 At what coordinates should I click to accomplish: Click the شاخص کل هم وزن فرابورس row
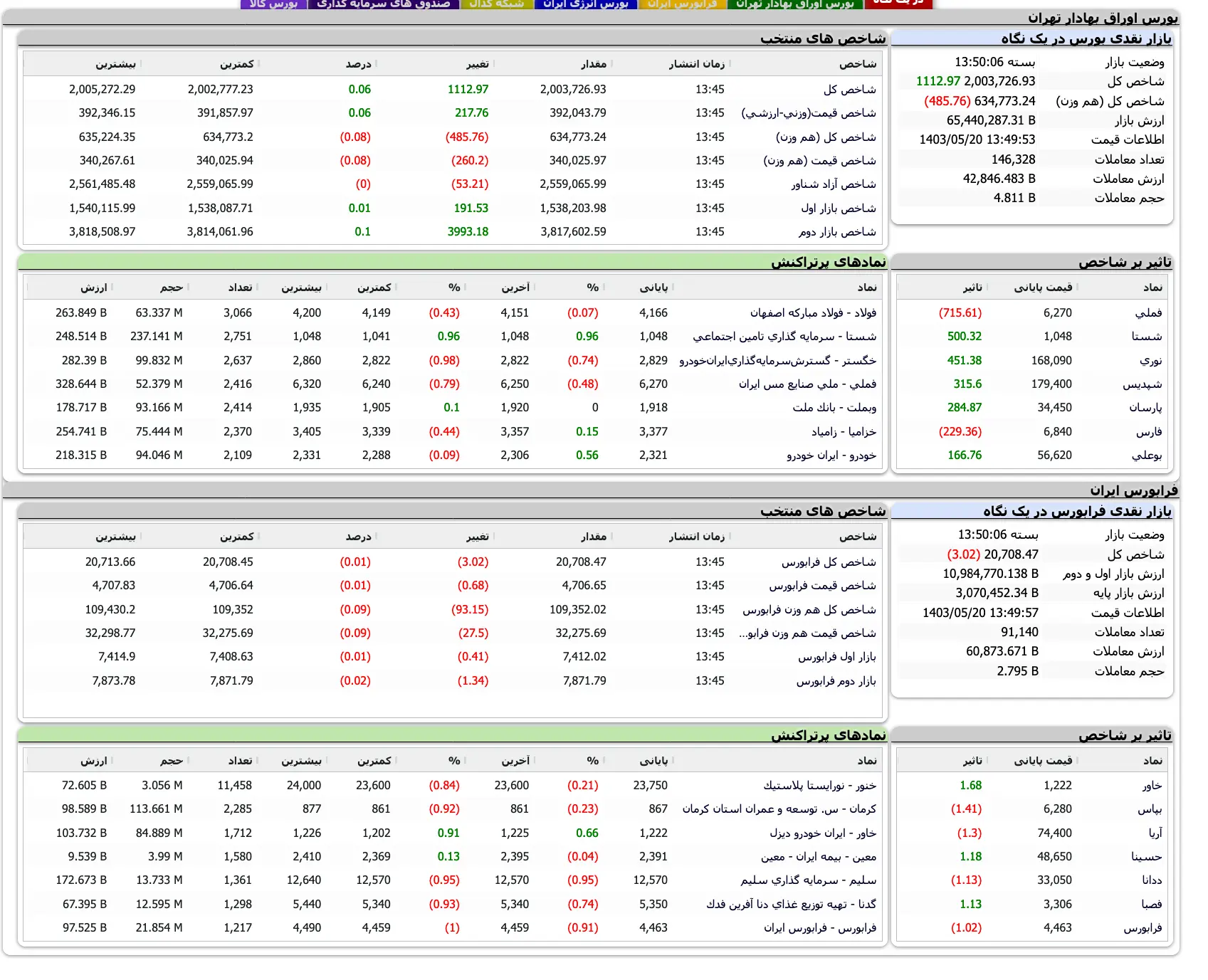453,609
